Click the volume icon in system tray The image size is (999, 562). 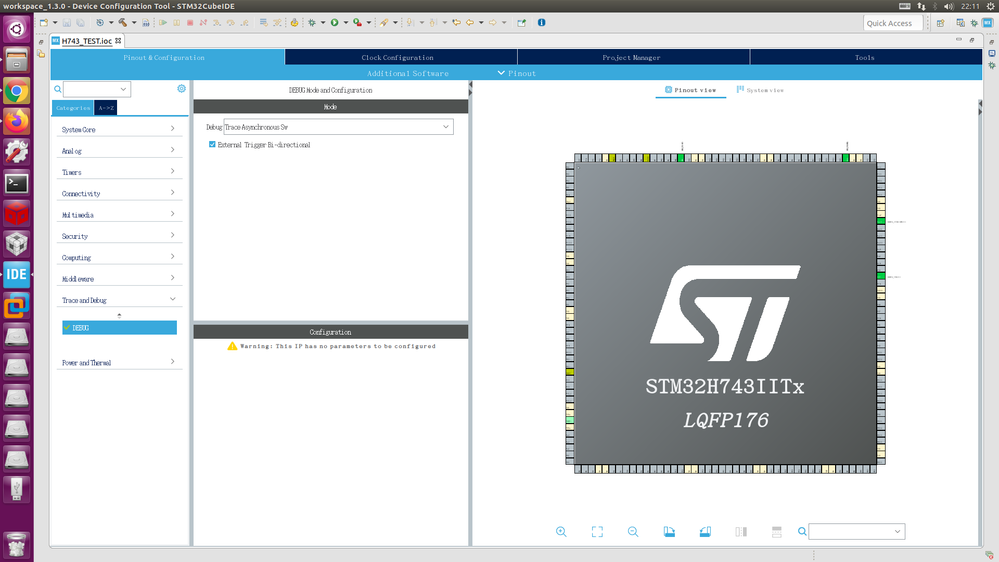949,6
